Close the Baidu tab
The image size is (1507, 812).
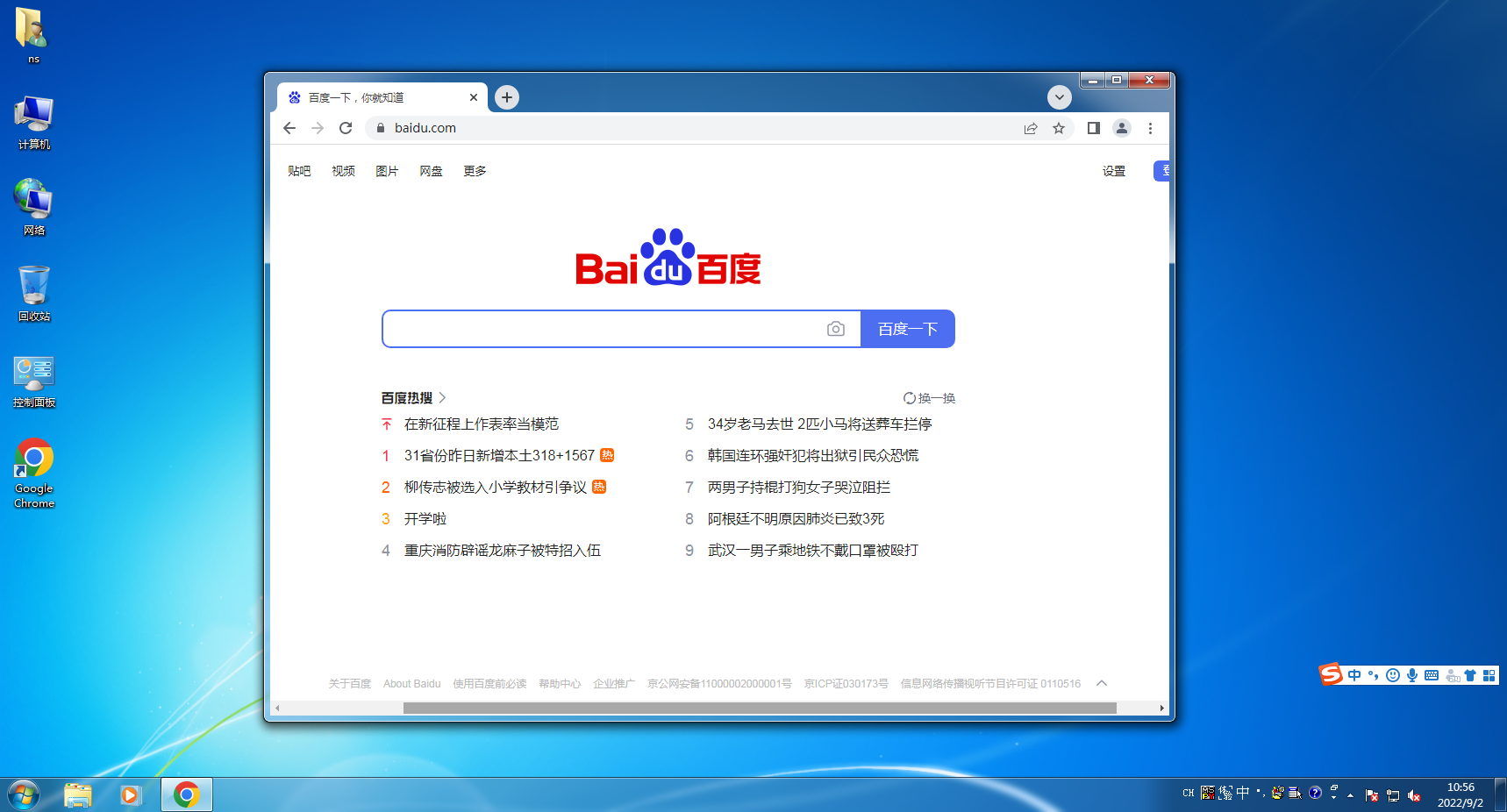(x=474, y=97)
